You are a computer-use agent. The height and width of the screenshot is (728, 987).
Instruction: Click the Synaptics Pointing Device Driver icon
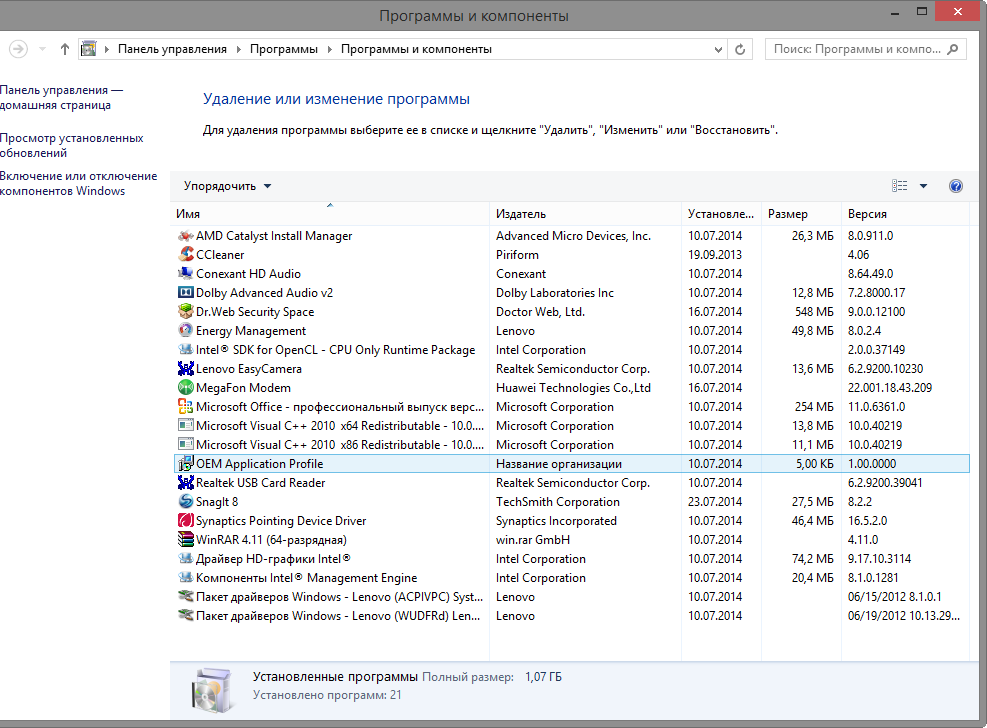[x=186, y=520]
